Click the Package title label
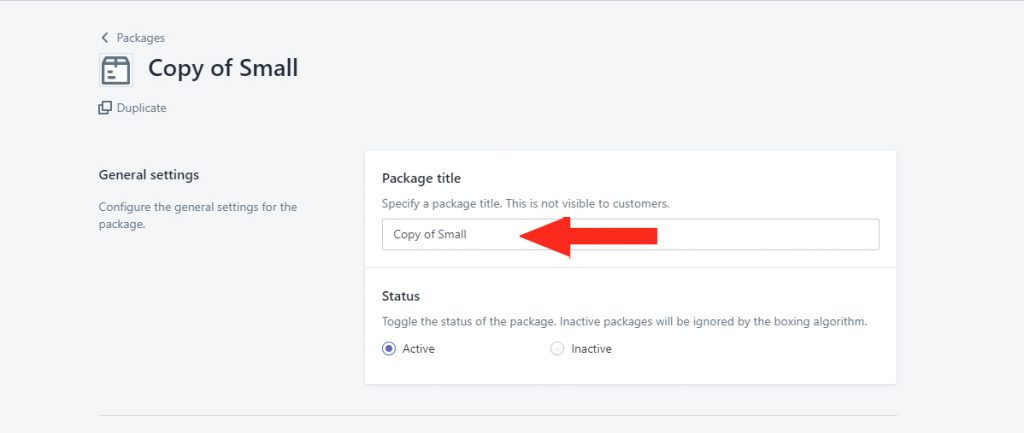This screenshot has width=1024, height=433. coord(421,178)
